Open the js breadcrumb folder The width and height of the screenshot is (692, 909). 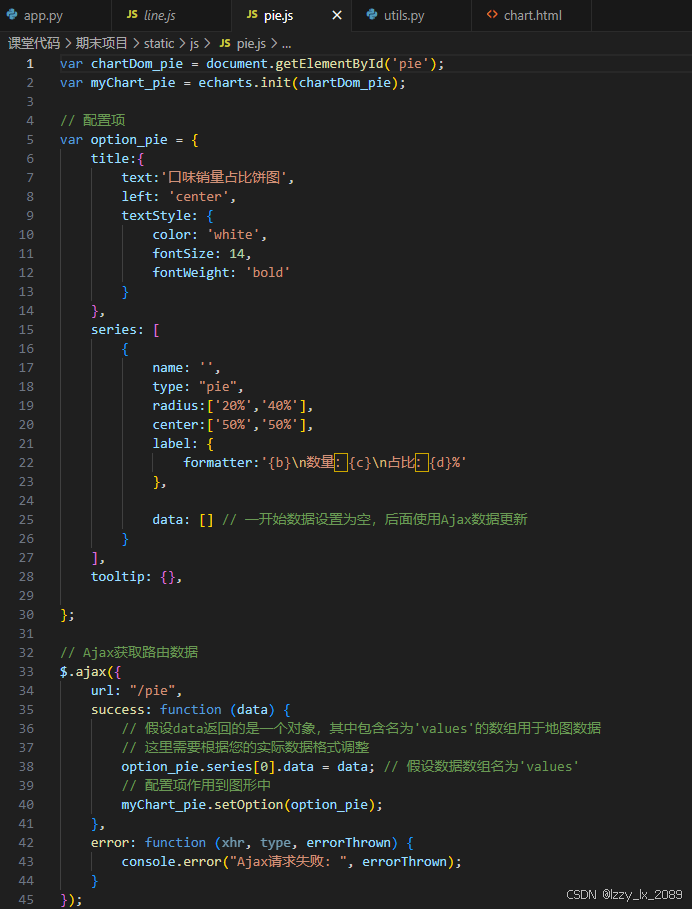[194, 44]
